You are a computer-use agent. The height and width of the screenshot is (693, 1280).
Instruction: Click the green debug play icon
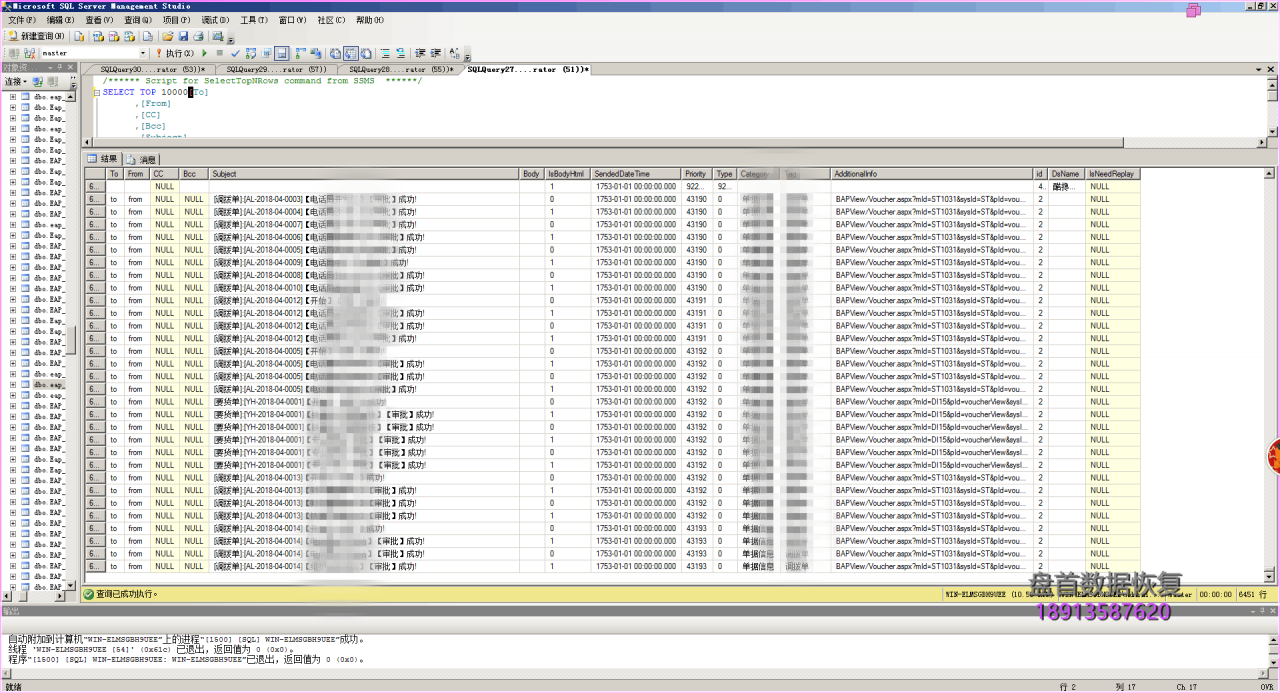coord(205,53)
